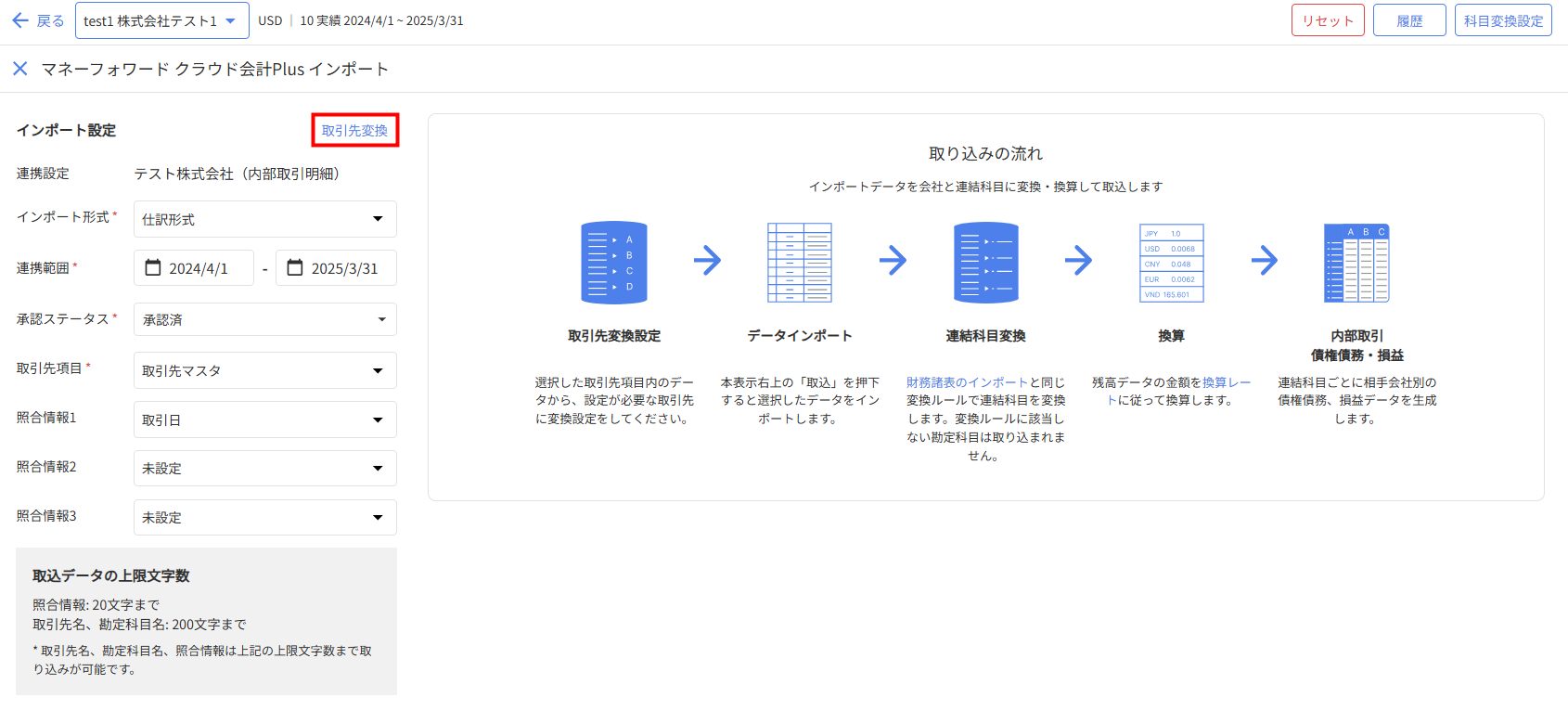Open the 照合情報1 dropdown showing 取引日
Image resolution: width=1568 pixels, height=710 pixels.
265,420
